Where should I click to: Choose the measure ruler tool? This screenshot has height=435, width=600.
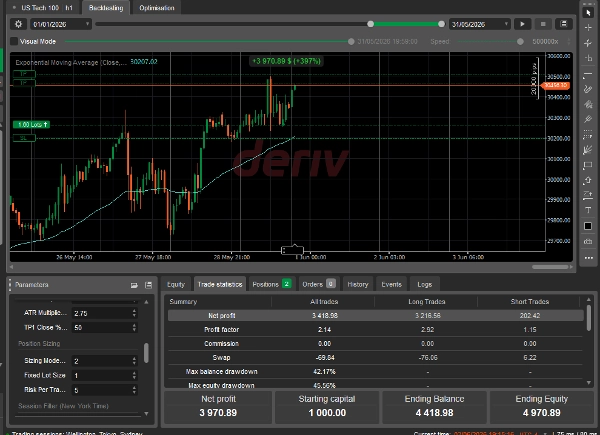[x=588, y=58]
